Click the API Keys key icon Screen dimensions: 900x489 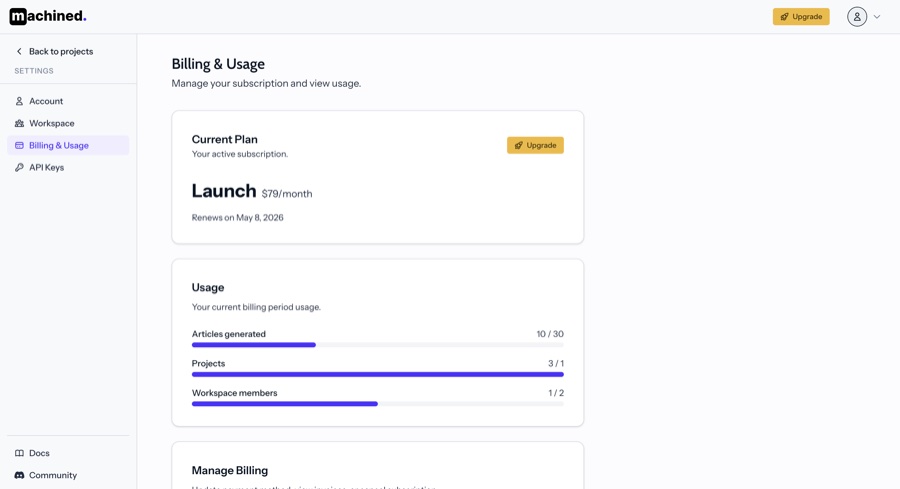[x=19, y=168]
